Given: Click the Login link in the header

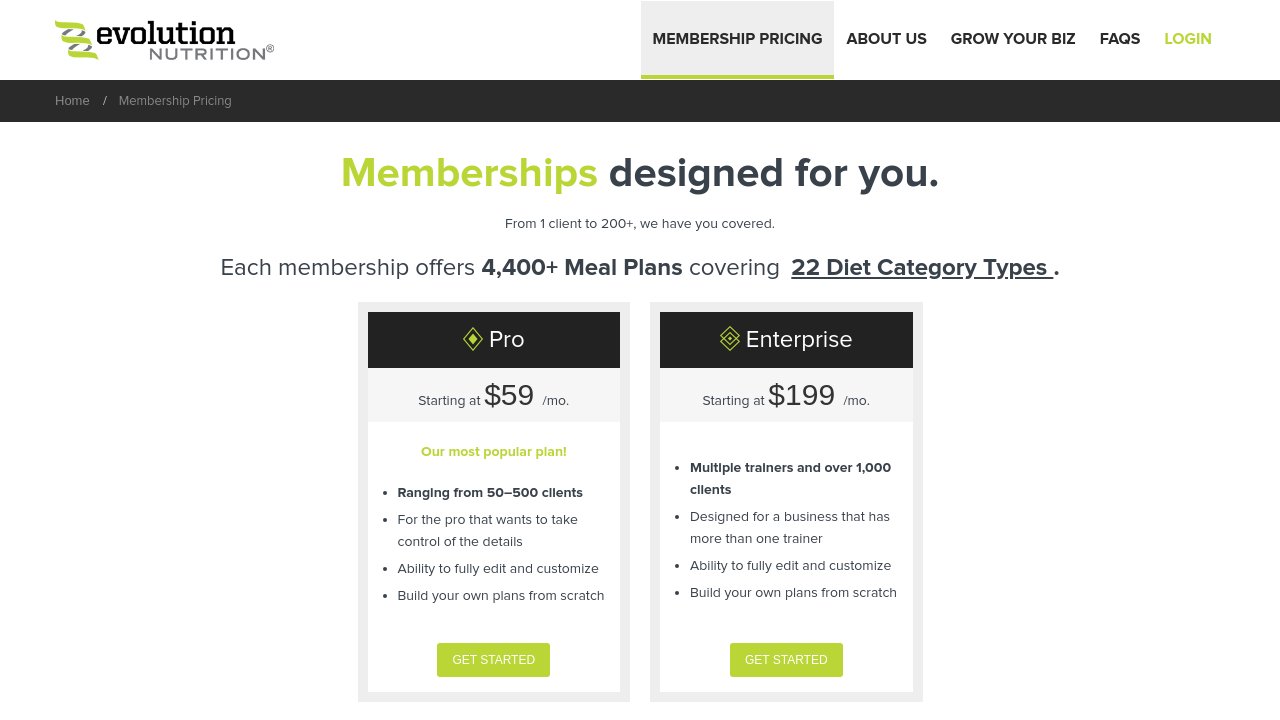Looking at the screenshot, I should [1188, 39].
